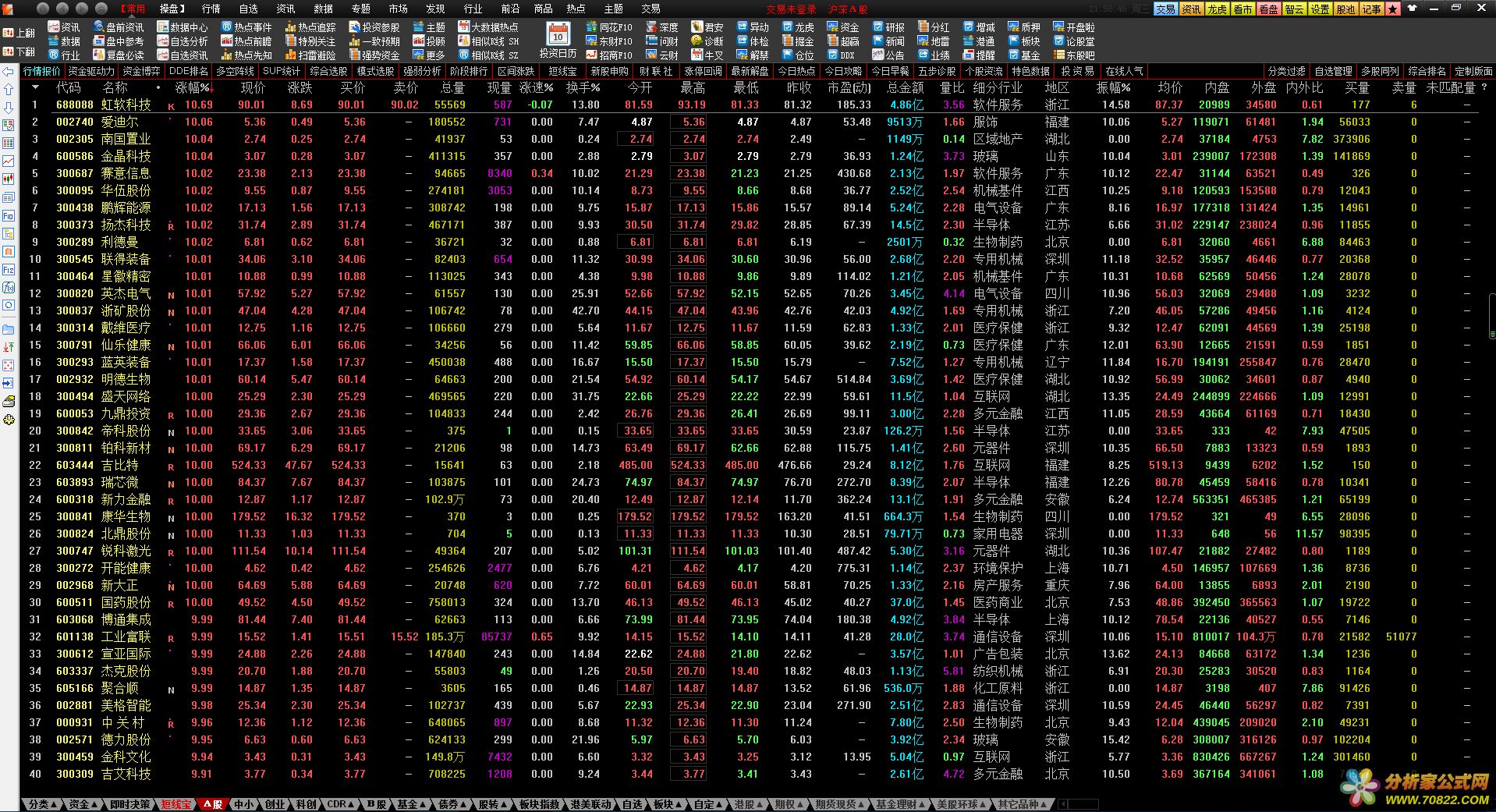Open the 扫雷避险 toolbar item
This screenshot has height=812, width=1496.
tap(310, 55)
